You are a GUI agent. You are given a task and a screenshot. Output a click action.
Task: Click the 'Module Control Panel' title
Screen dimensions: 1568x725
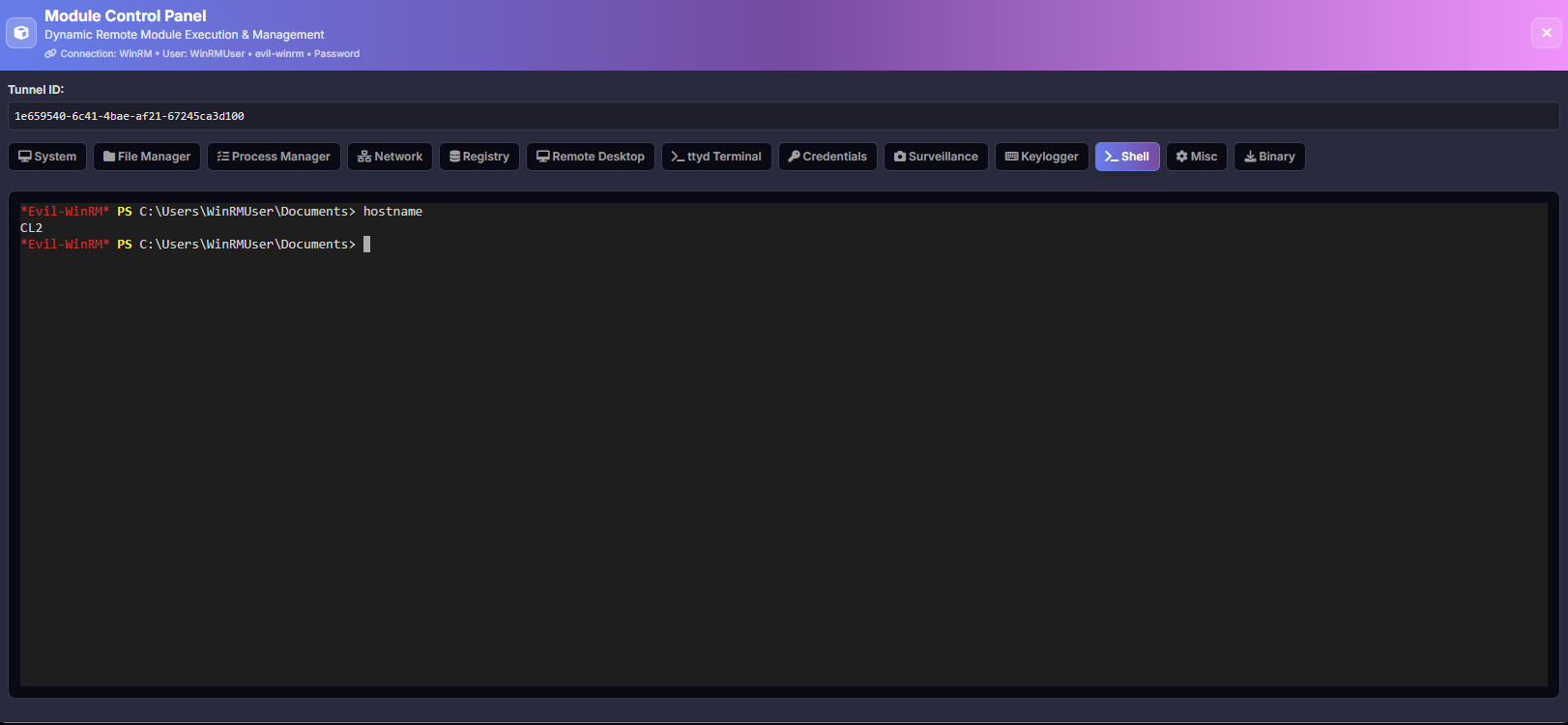pos(126,15)
